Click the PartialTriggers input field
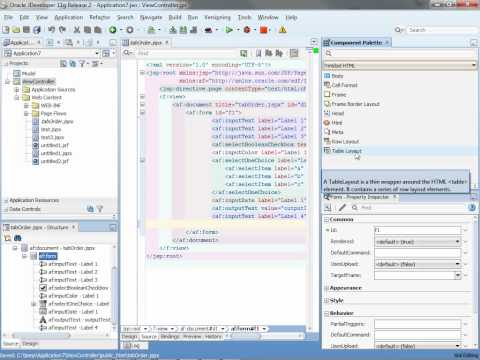 (x=417, y=324)
